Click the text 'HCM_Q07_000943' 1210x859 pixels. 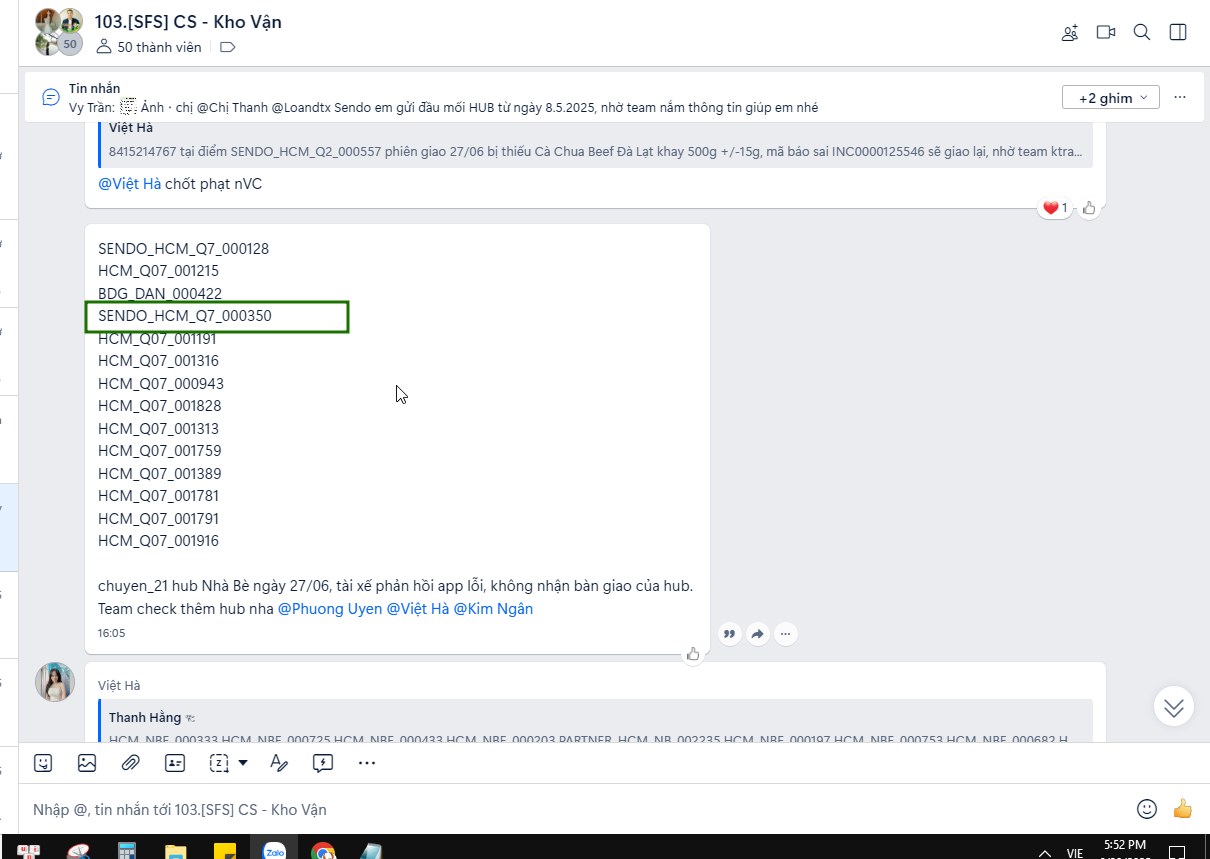click(161, 384)
